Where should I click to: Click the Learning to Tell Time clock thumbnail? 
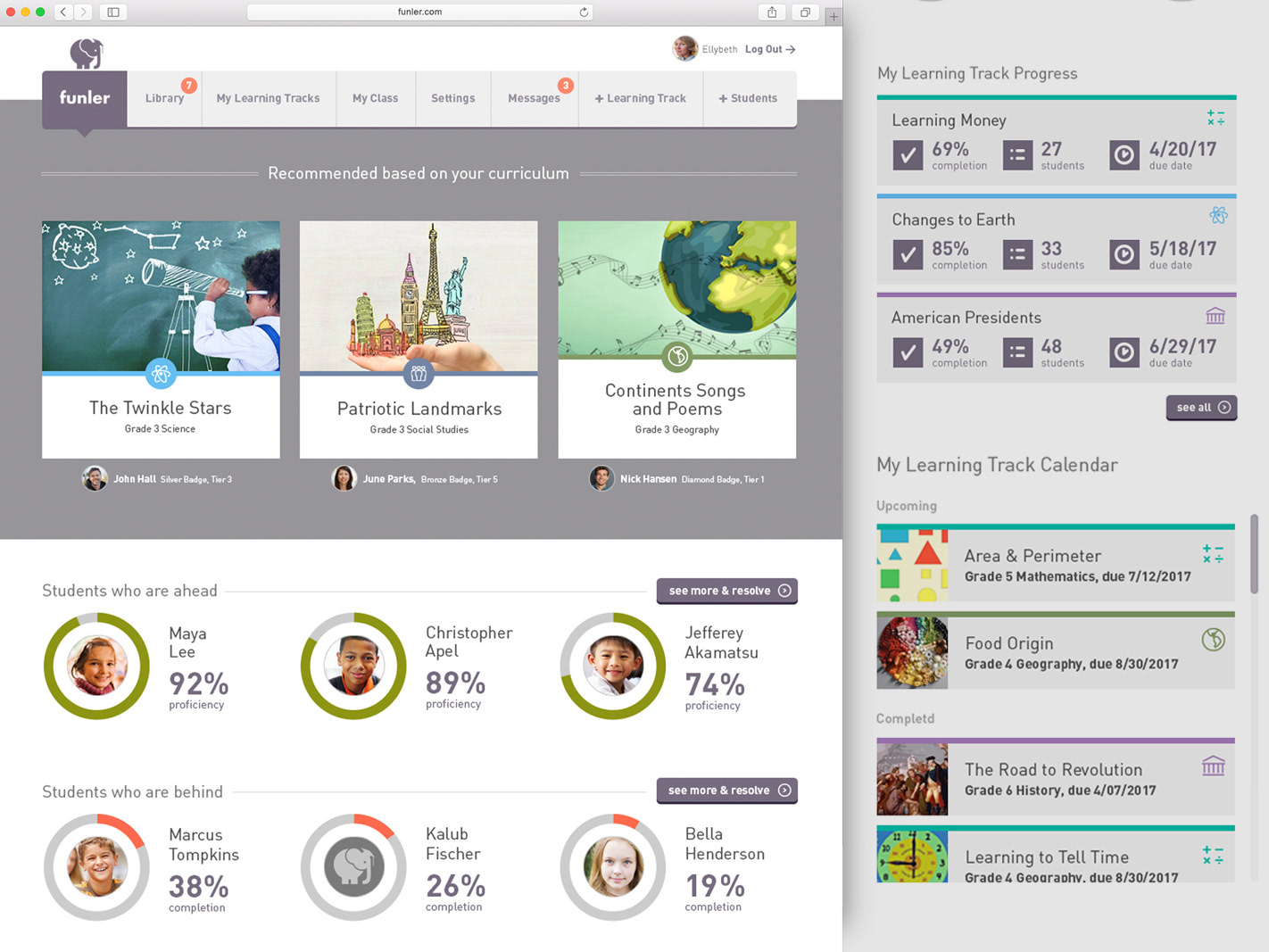(912, 857)
